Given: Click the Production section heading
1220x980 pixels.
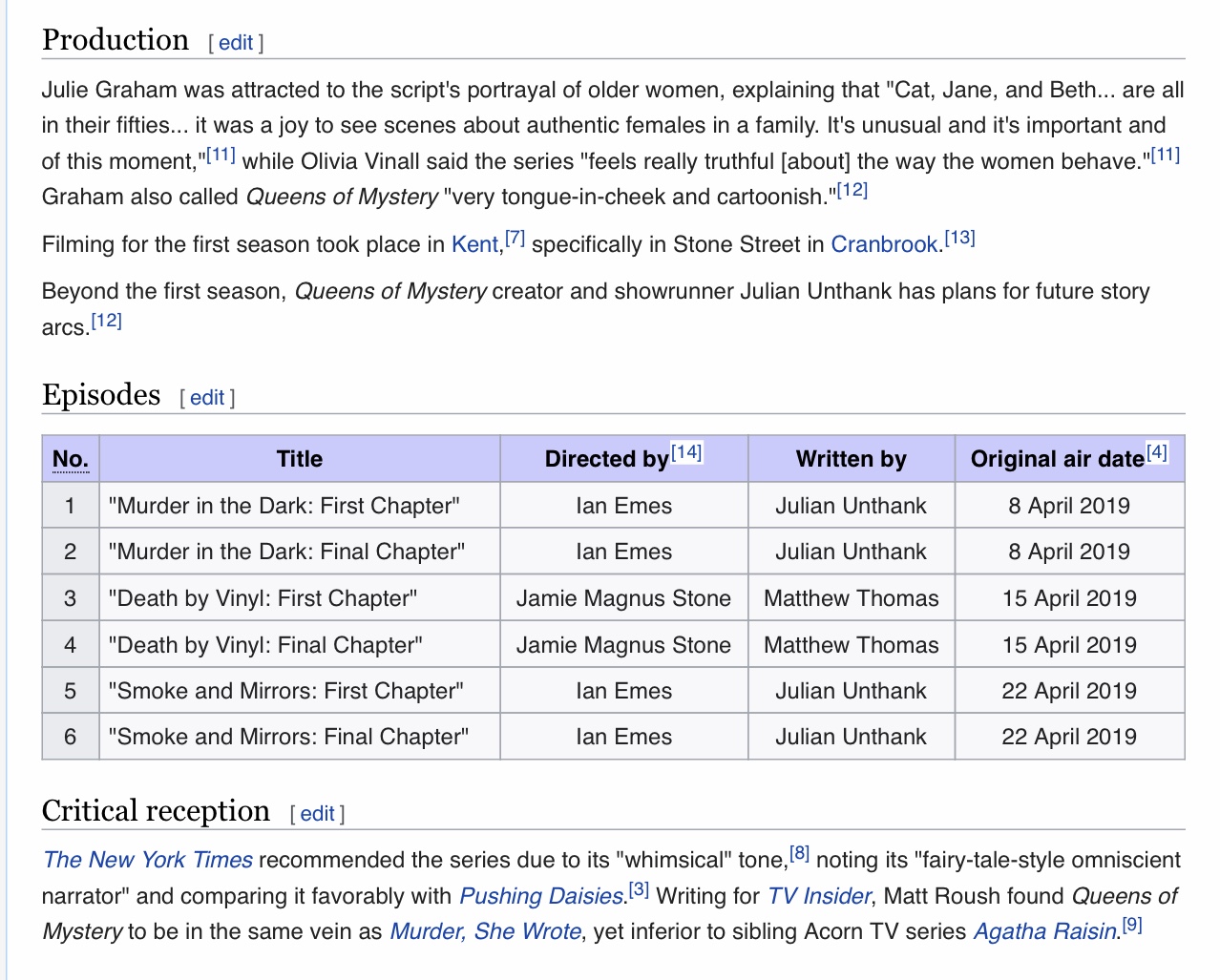Looking at the screenshot, I should point(116,40).
